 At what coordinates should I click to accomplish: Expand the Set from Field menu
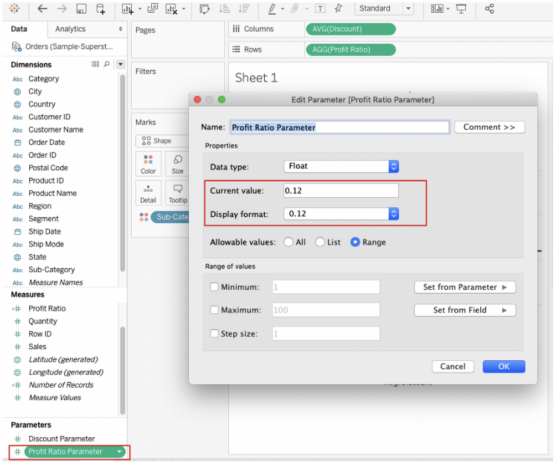coord(465,310)
